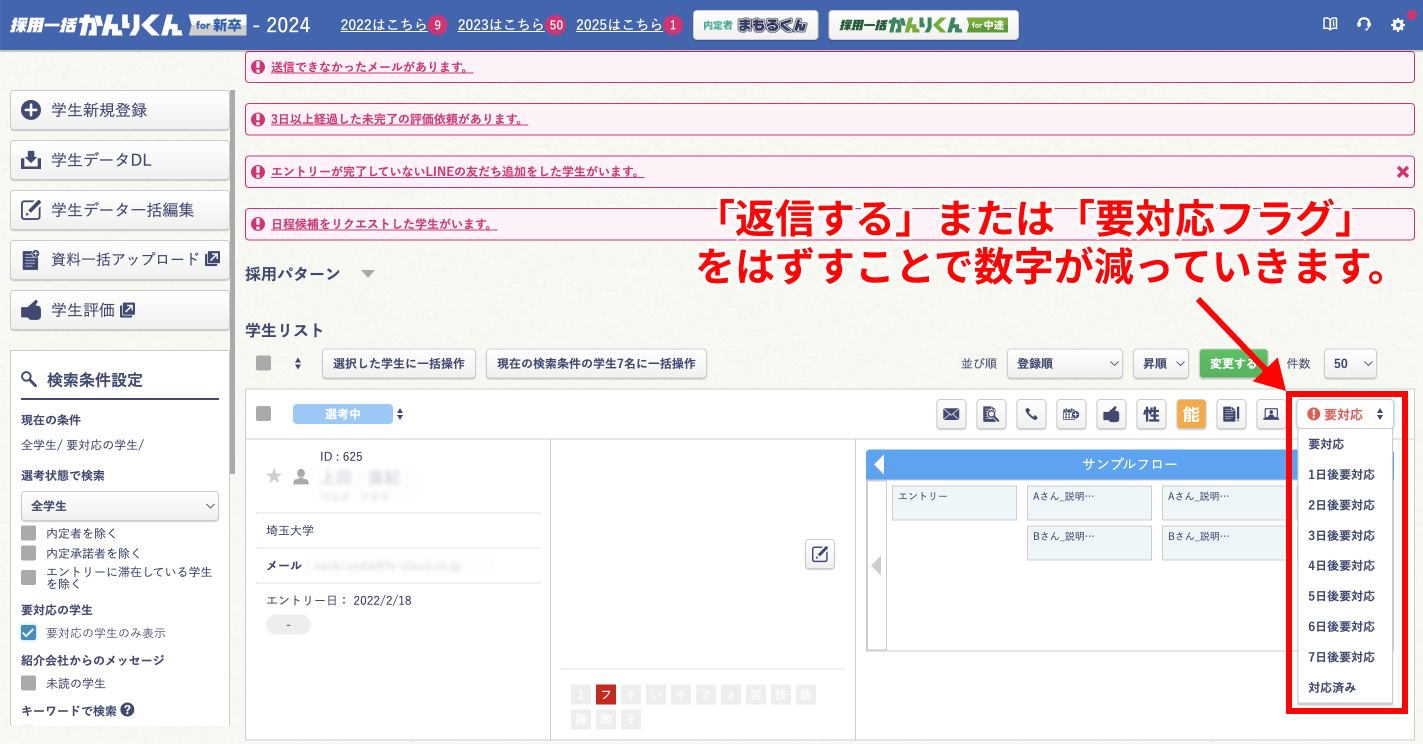This screenshot has height=744, width=1423.
Task: Open the mail envelope icon above the student list
Action: [951, 414]
